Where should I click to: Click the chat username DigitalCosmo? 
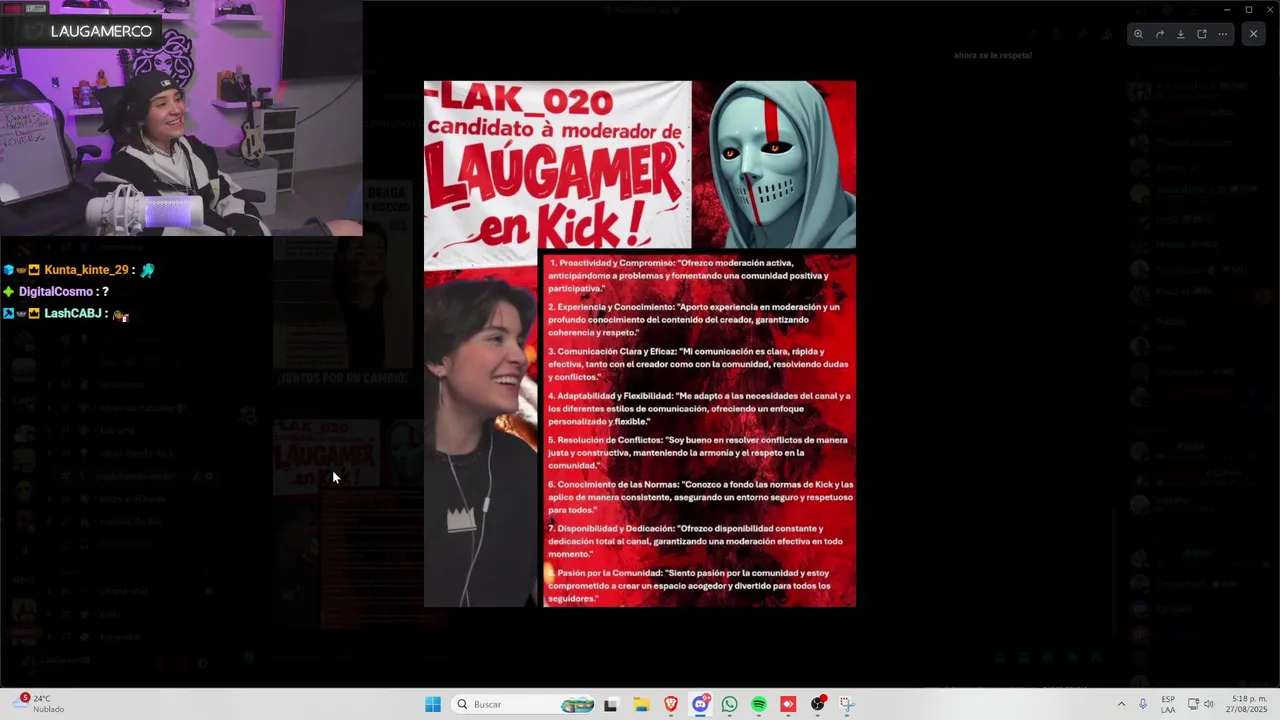[x=55, y=292]
